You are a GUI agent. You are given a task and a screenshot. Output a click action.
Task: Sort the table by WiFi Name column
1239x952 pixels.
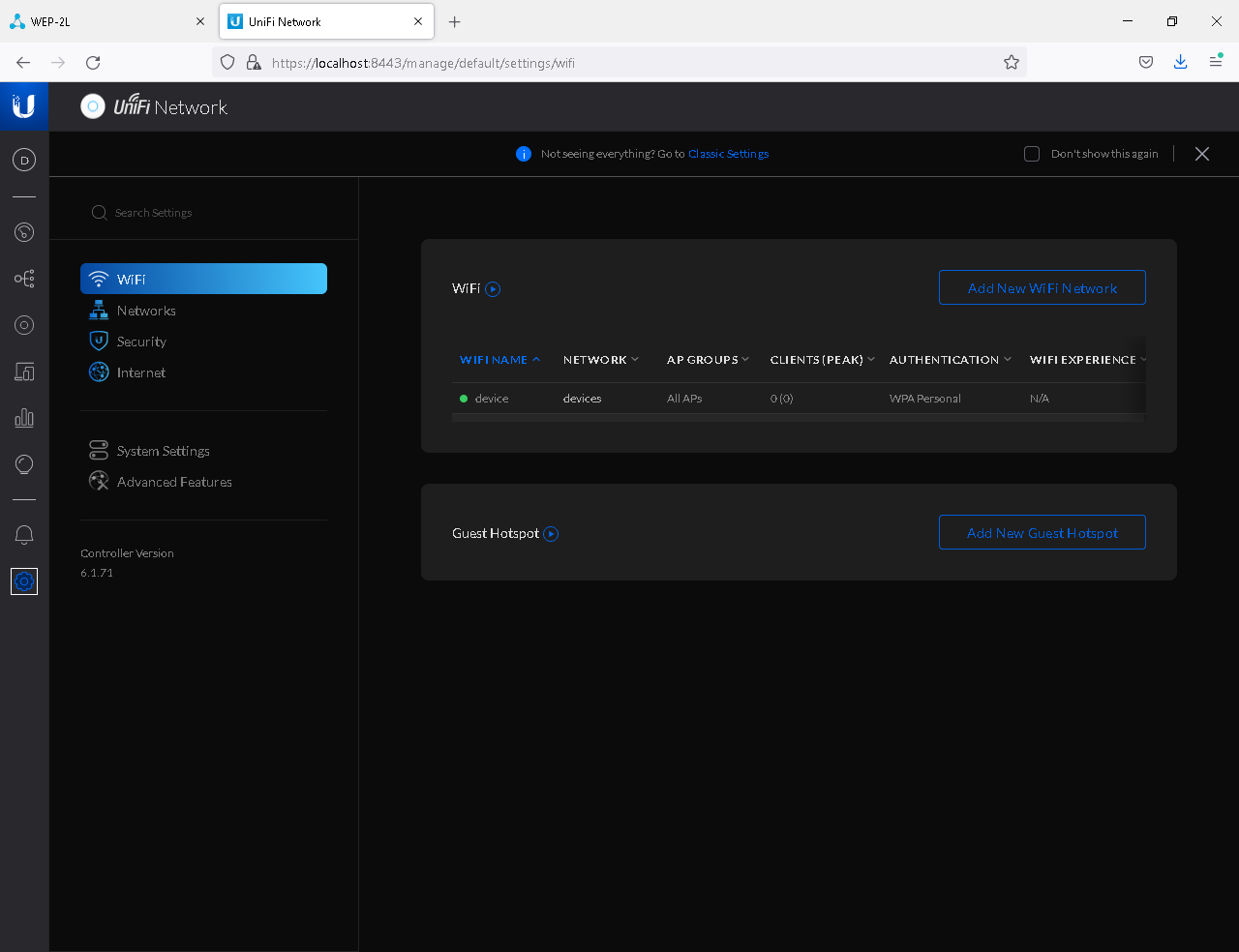coord(499,360)
